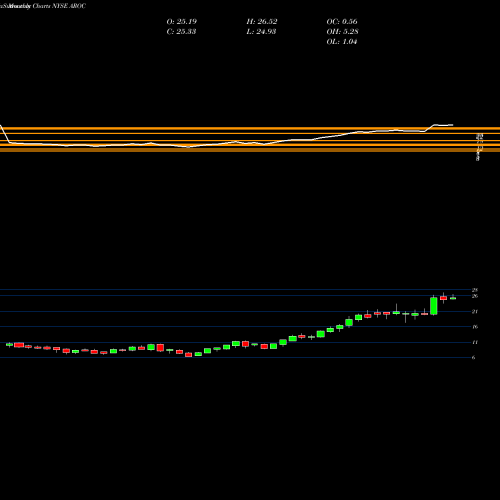Viewport: 500px width, 500px height.
Task: Click price axis label '6'
Action: pos(474,358)
